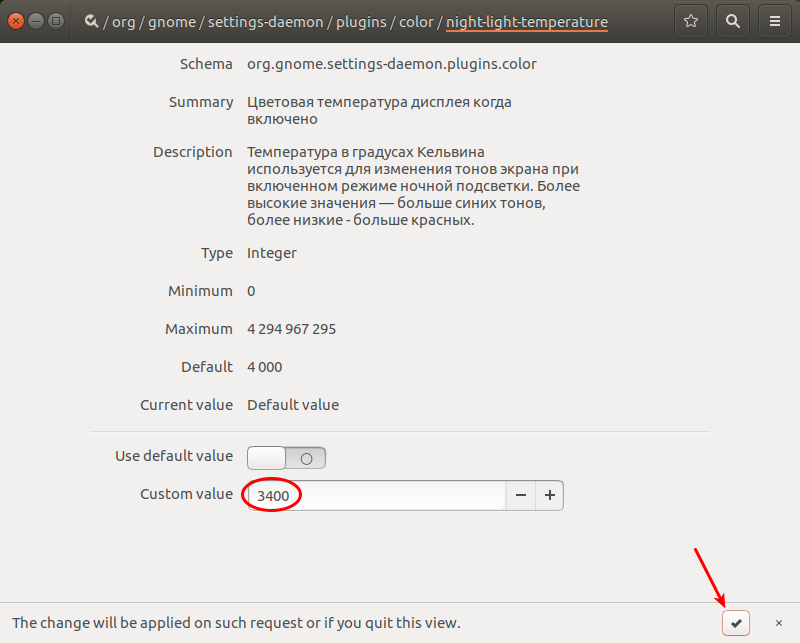Screen dimensions: 800x643
Task: Select 'night-light-temperature' key in path bar
Action: click(527, 22)
